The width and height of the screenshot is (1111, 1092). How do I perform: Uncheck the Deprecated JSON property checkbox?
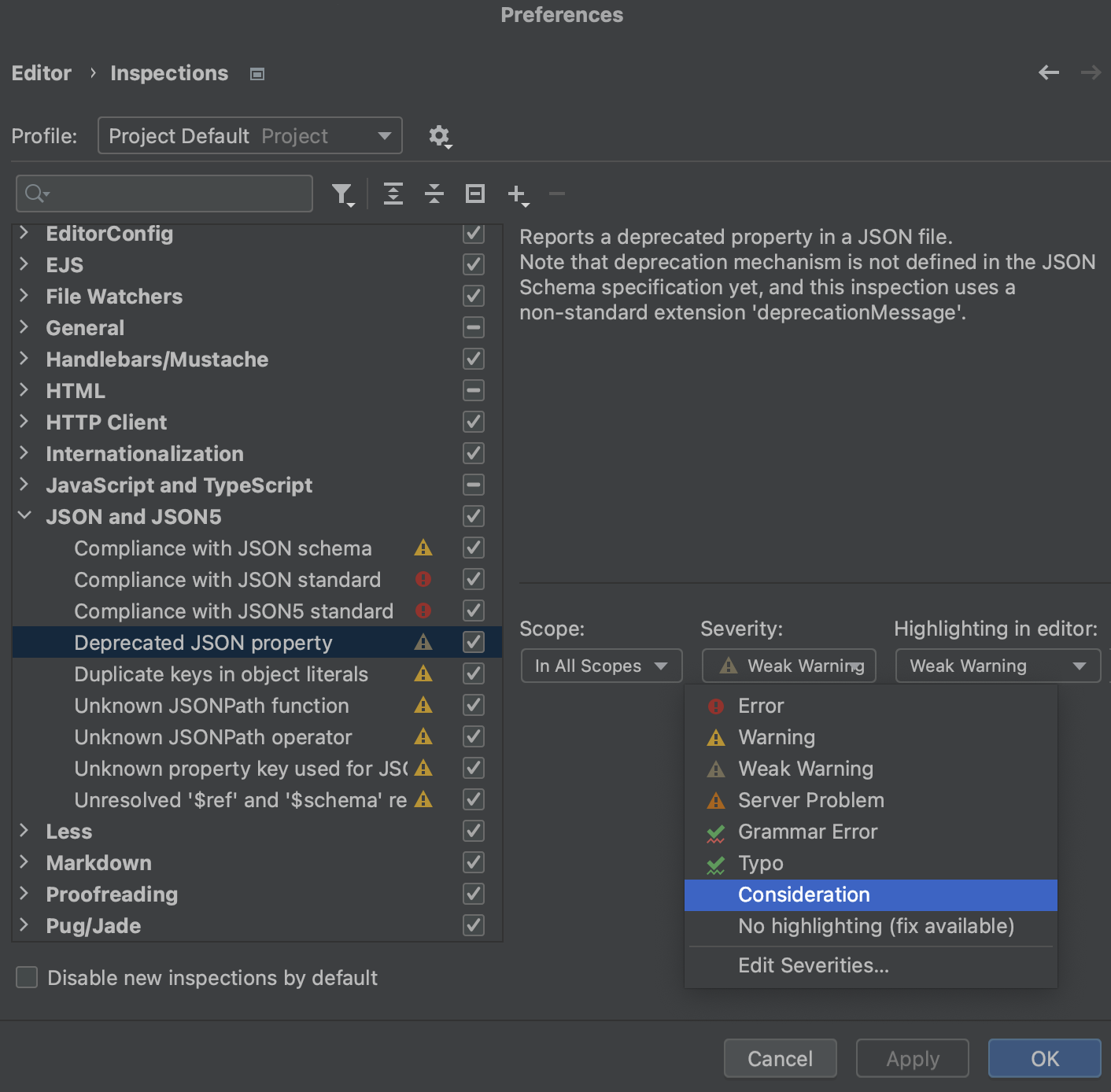[474, 642]
